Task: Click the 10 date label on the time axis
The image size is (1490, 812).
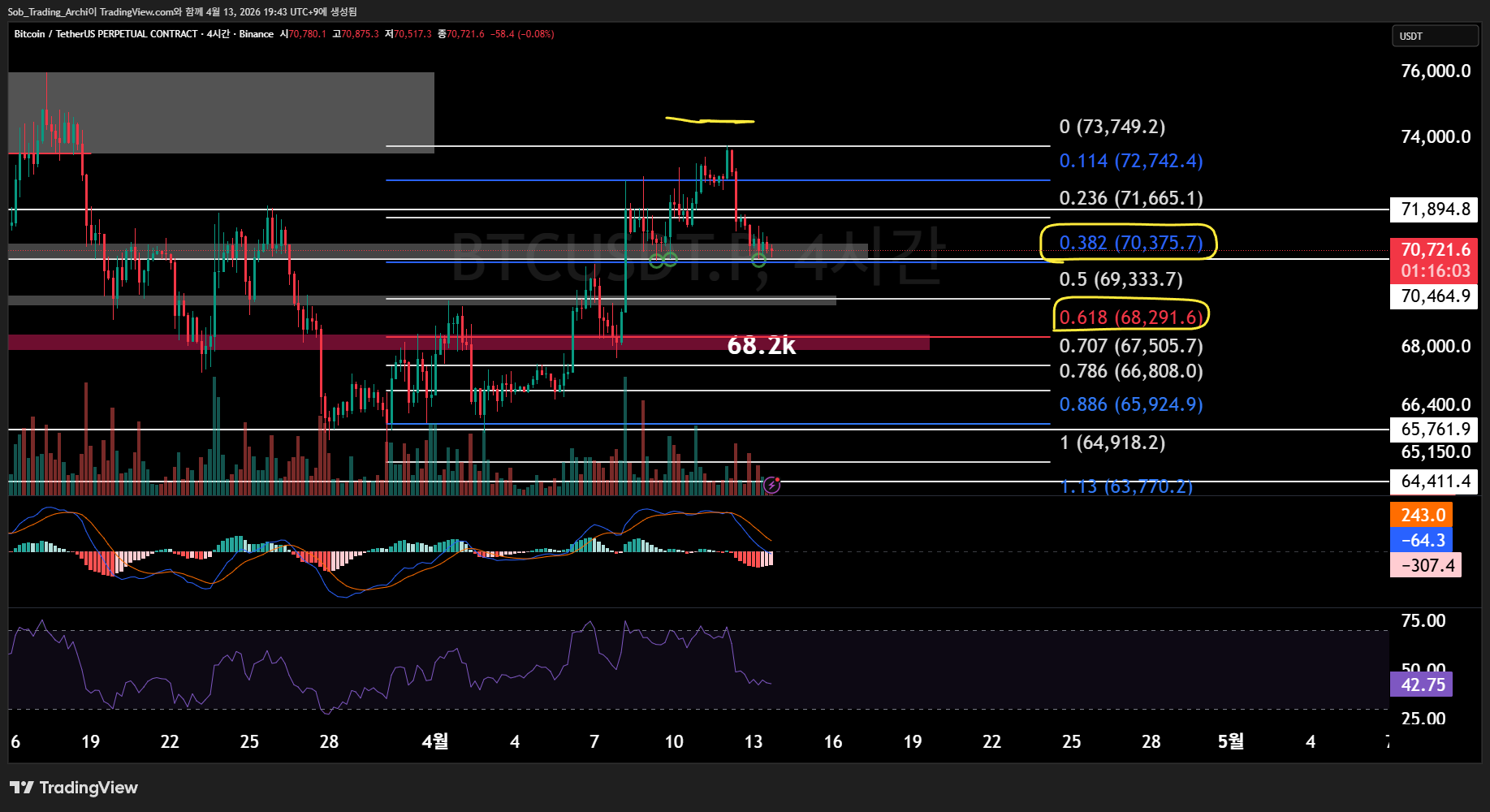Action: [674, 741]
